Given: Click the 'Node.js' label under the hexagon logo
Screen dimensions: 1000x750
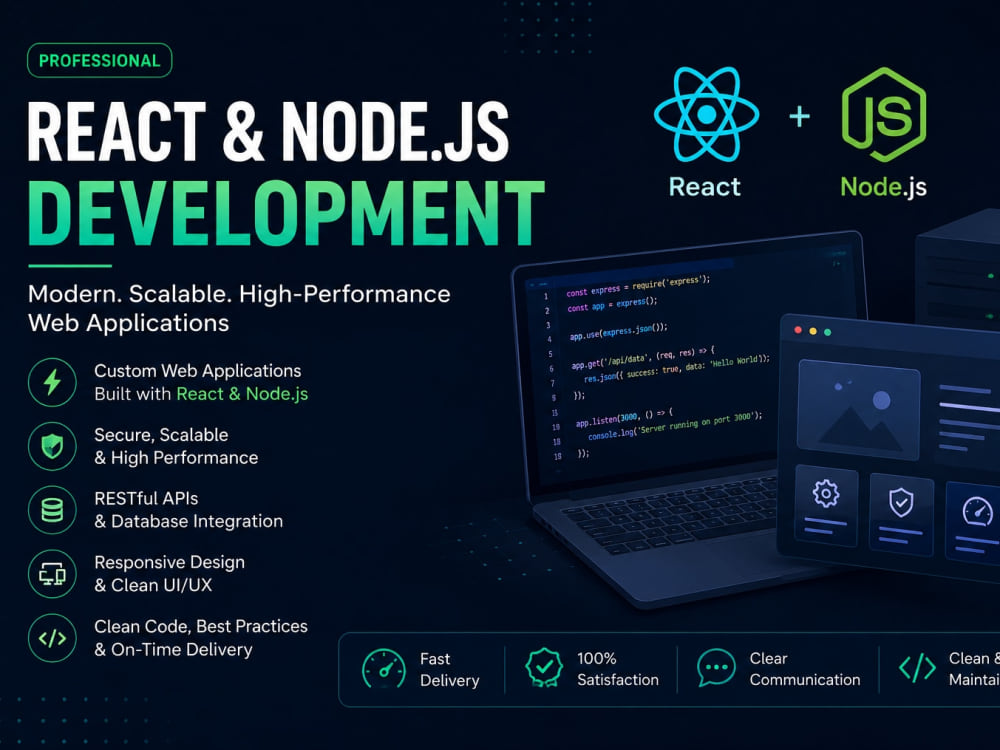Looking at the screenshot, I should [x=883, y=187].
